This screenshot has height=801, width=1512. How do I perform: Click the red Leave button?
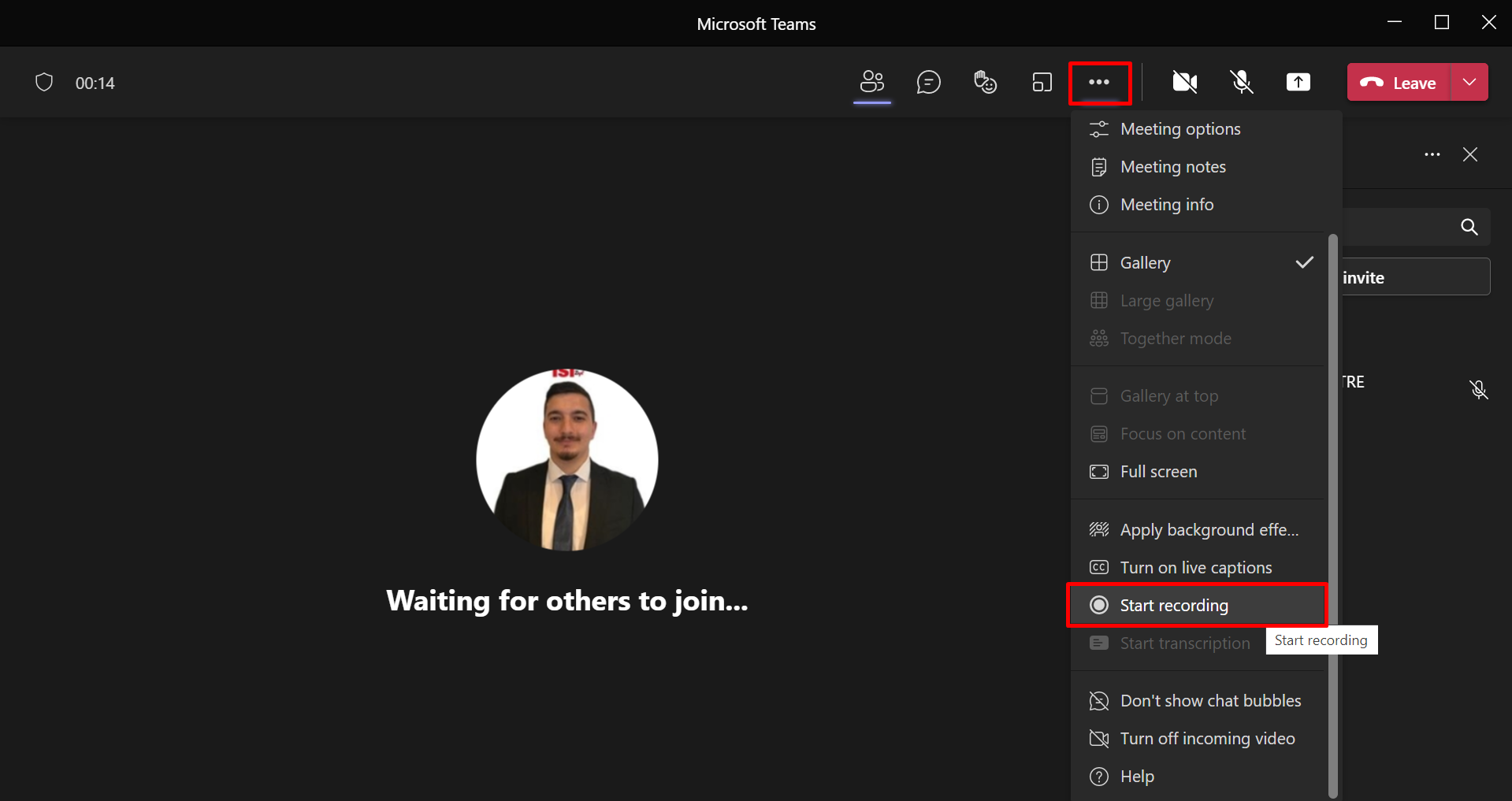point(1399,82)
